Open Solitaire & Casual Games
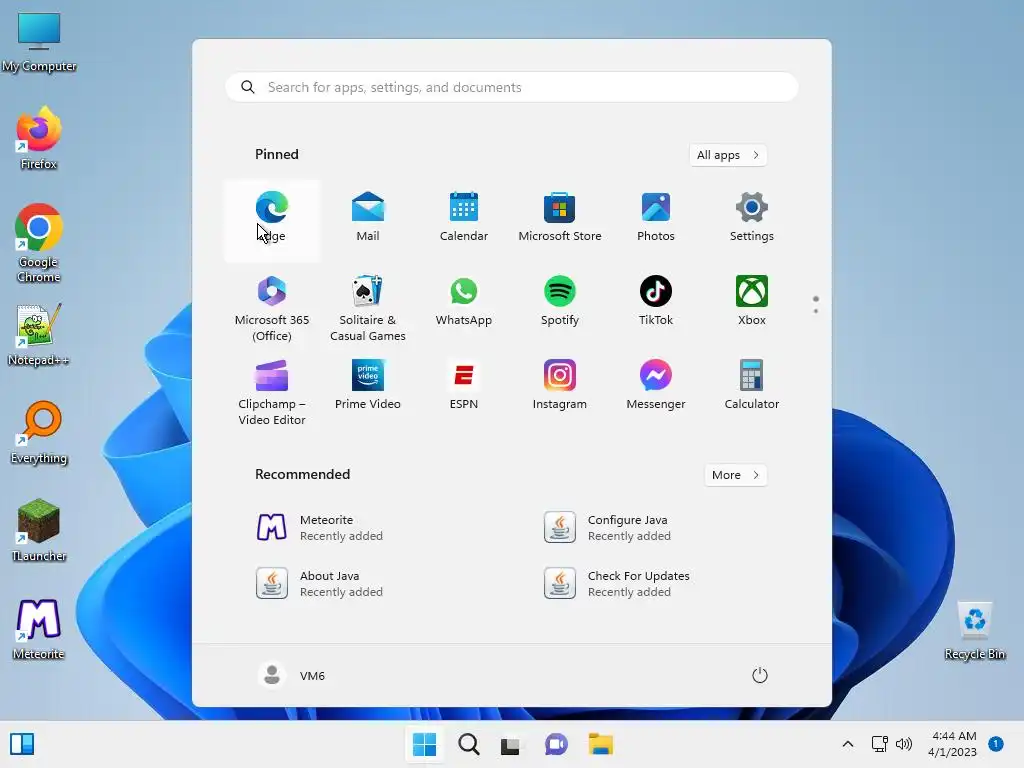The image size is (1024, 768). coord(368,308)
